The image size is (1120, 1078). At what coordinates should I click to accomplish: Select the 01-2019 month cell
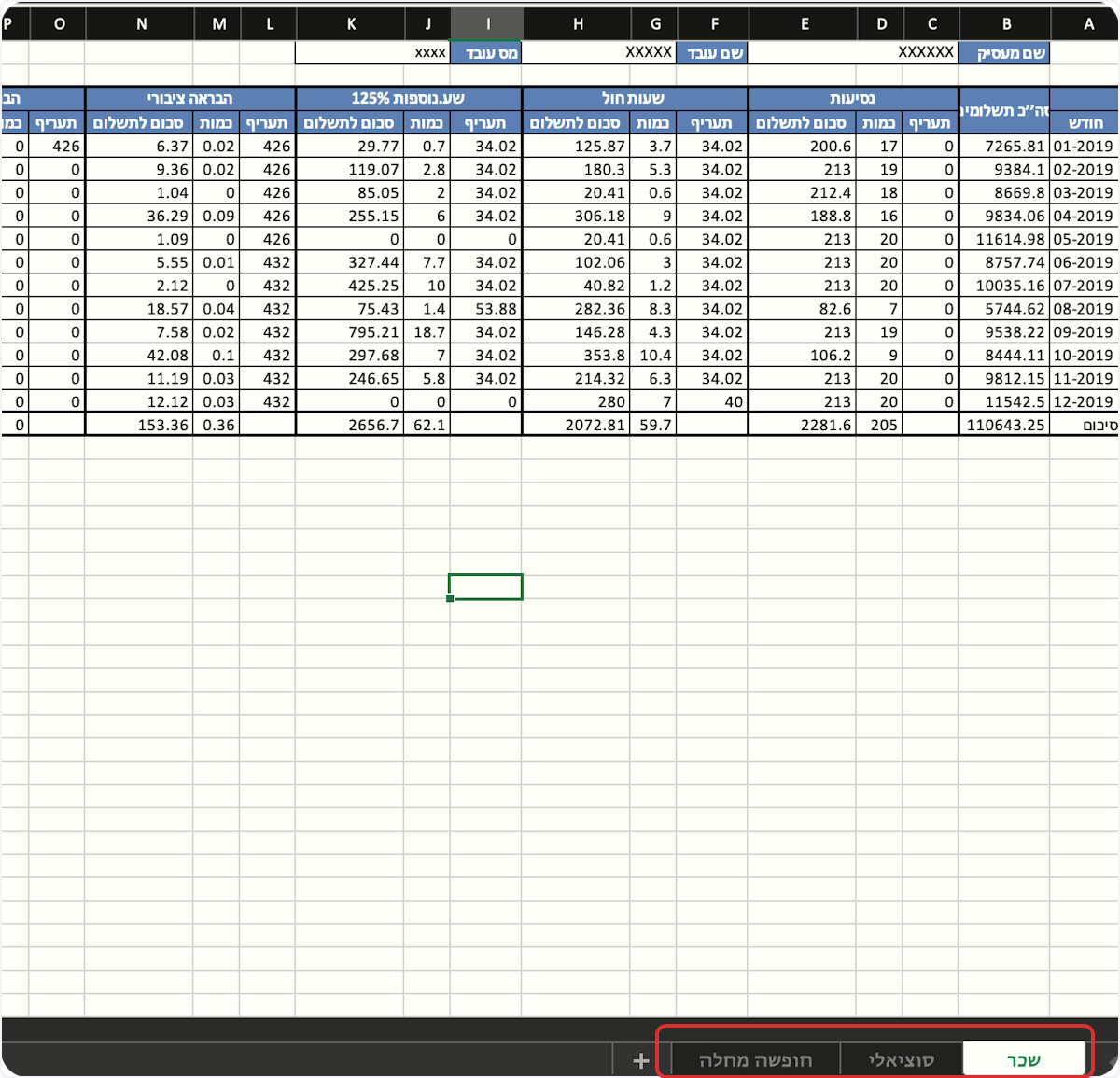[x=1088, y=146]
